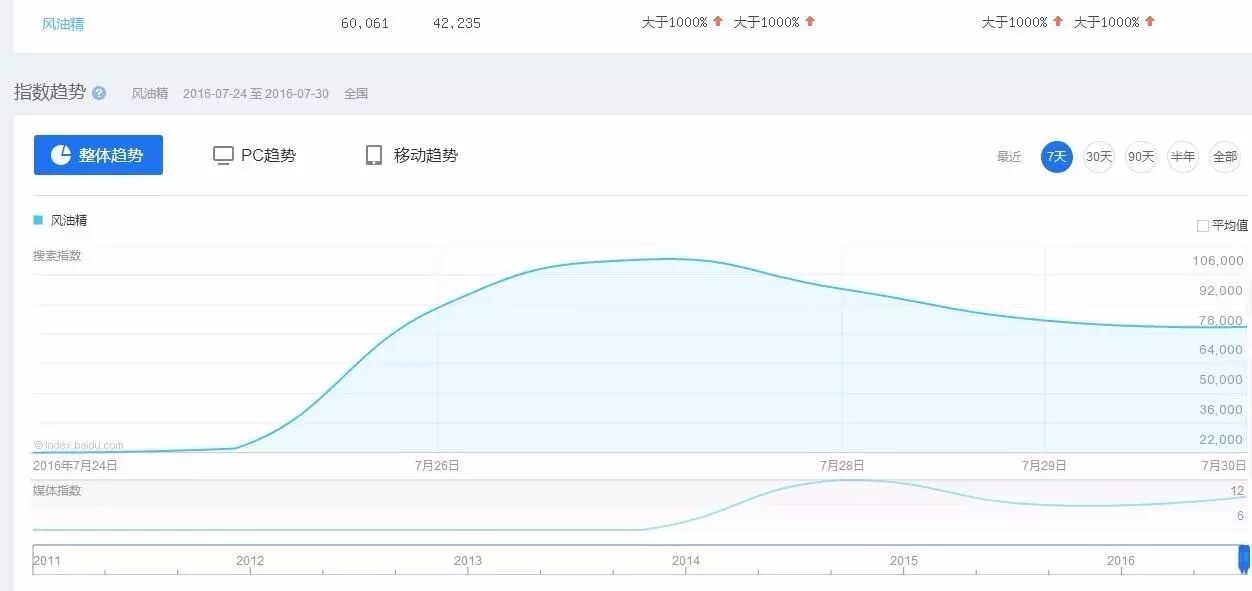Viewport: 1252px width, 591px height.
Task: Switch to the 移动趋势 tab
Action: tap(412, 155)
